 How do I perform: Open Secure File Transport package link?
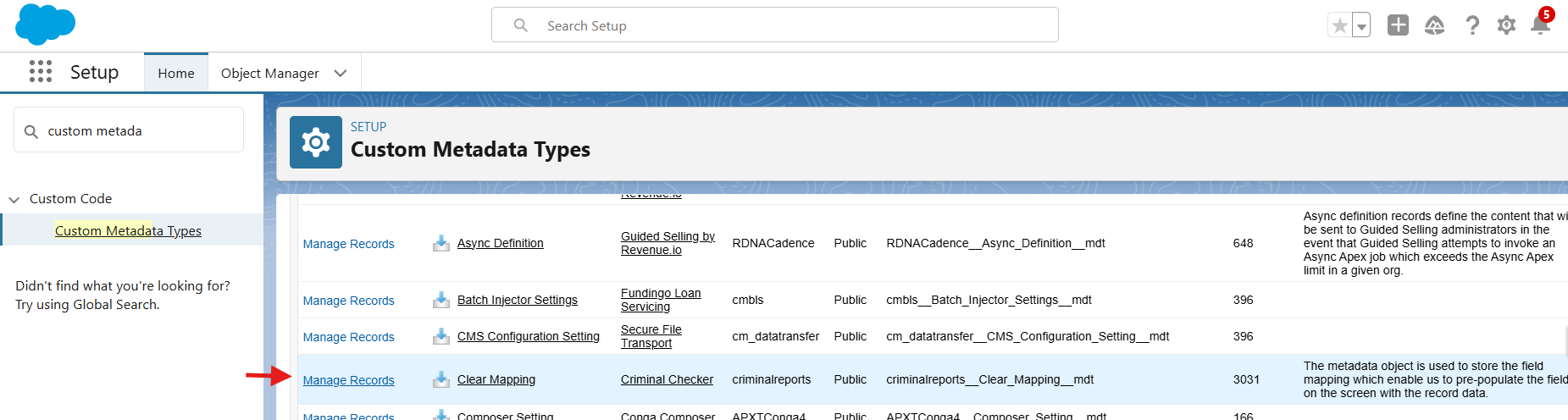(651, 336)
